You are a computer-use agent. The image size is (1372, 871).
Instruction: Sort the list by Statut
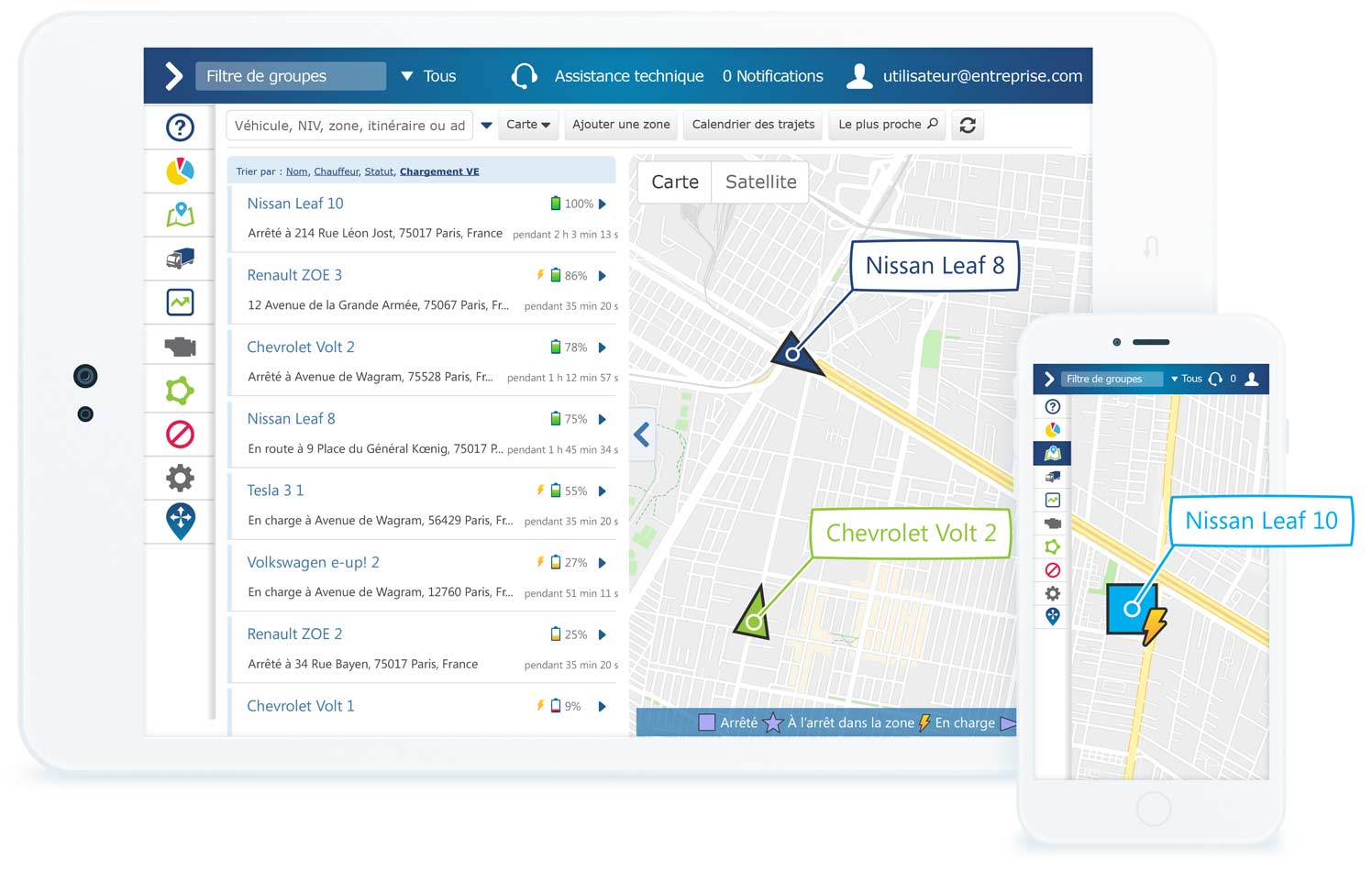(x=379, y=171)
